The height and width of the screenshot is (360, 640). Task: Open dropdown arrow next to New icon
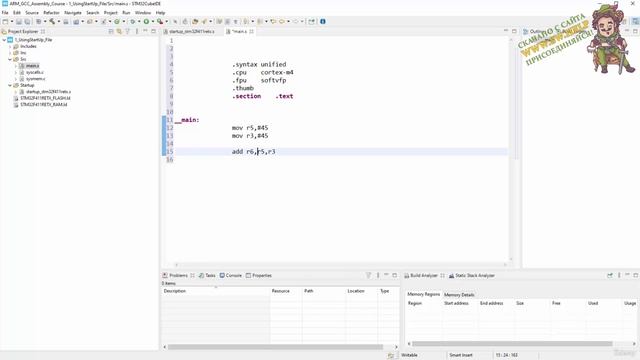pos(11,22)
